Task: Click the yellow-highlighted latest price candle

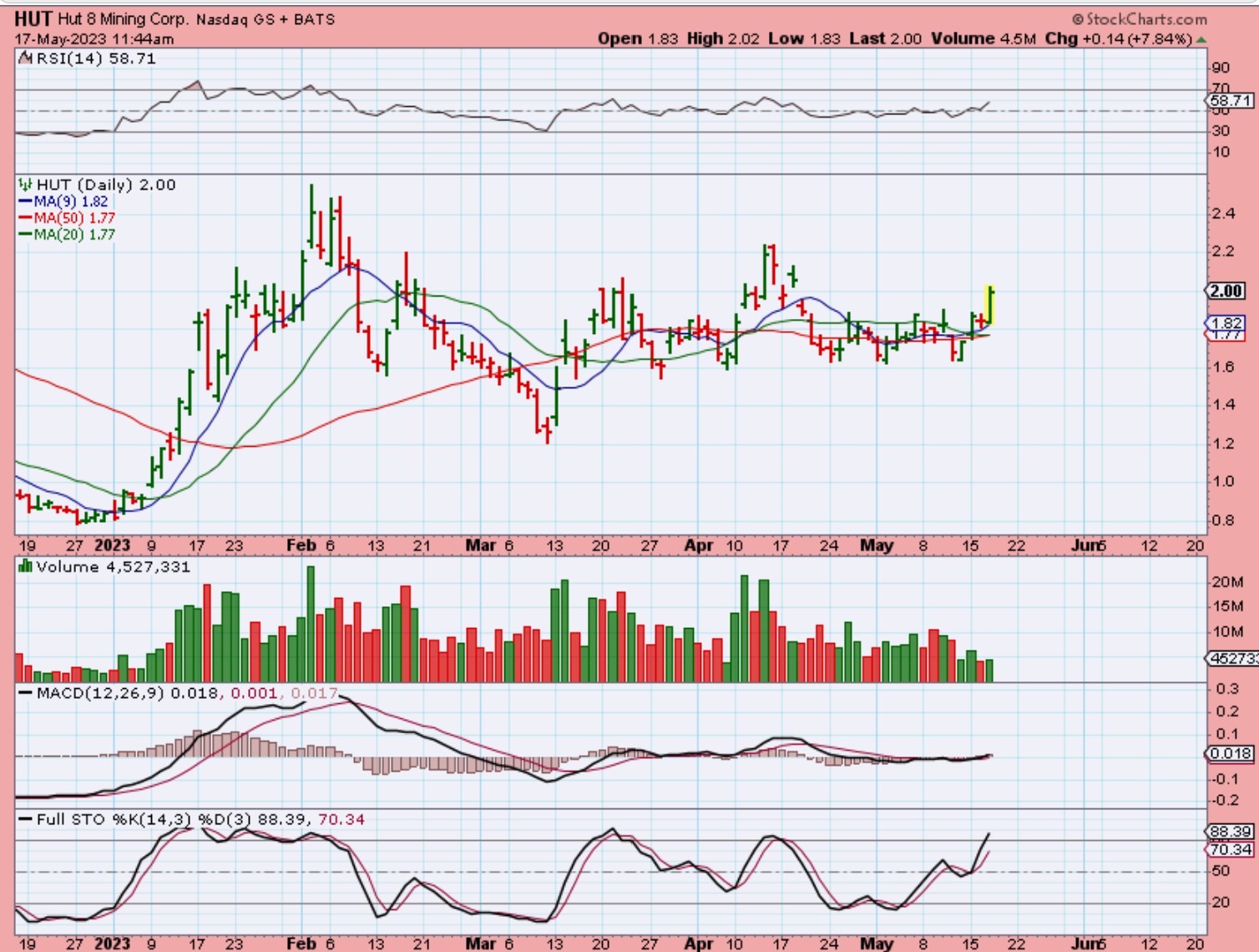Action: [990, 306]
